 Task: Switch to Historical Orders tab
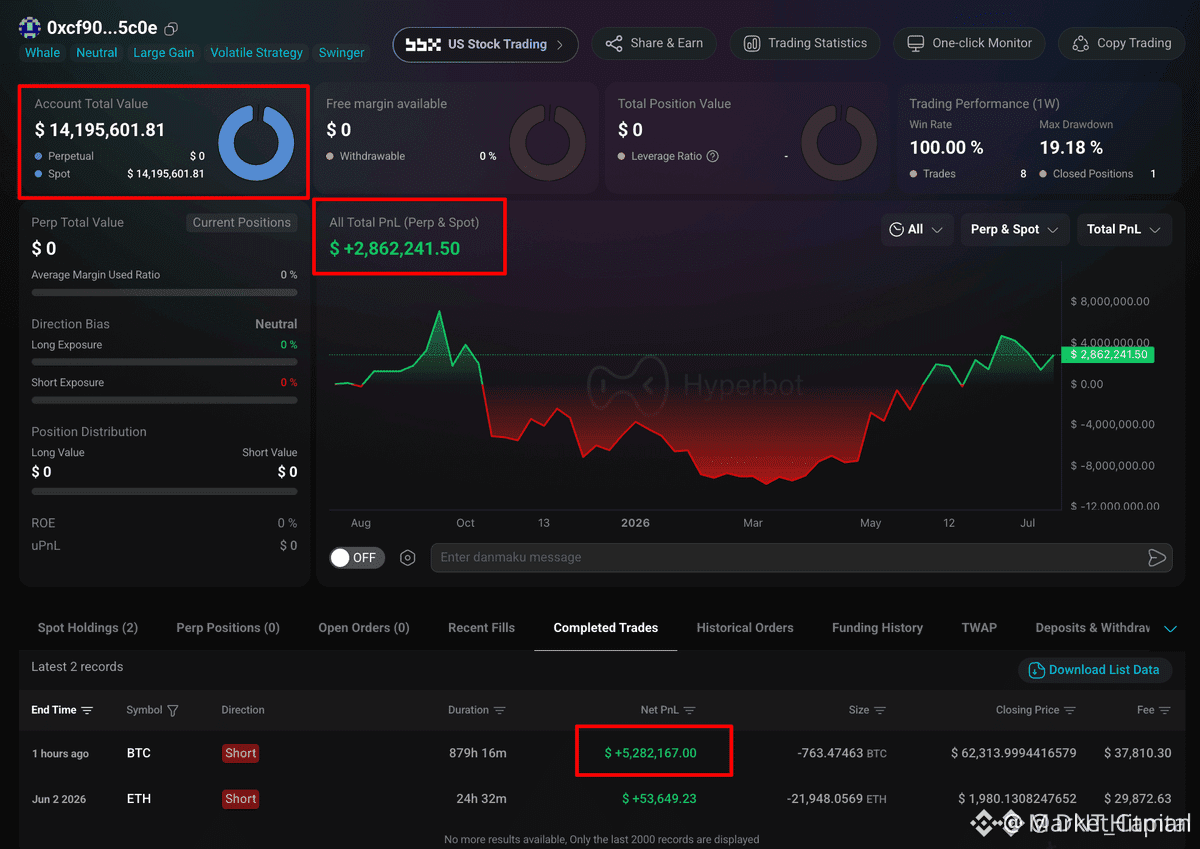(x=745, y=628)
